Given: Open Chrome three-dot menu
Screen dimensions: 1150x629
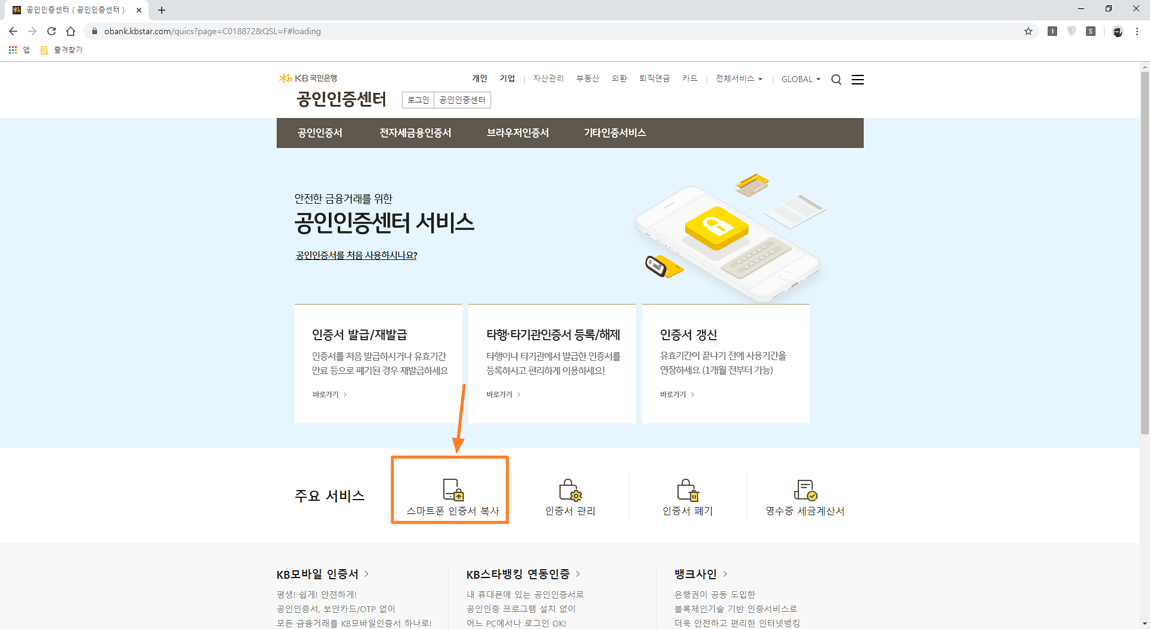Looking at the screenshot, I should [1137, 31].
